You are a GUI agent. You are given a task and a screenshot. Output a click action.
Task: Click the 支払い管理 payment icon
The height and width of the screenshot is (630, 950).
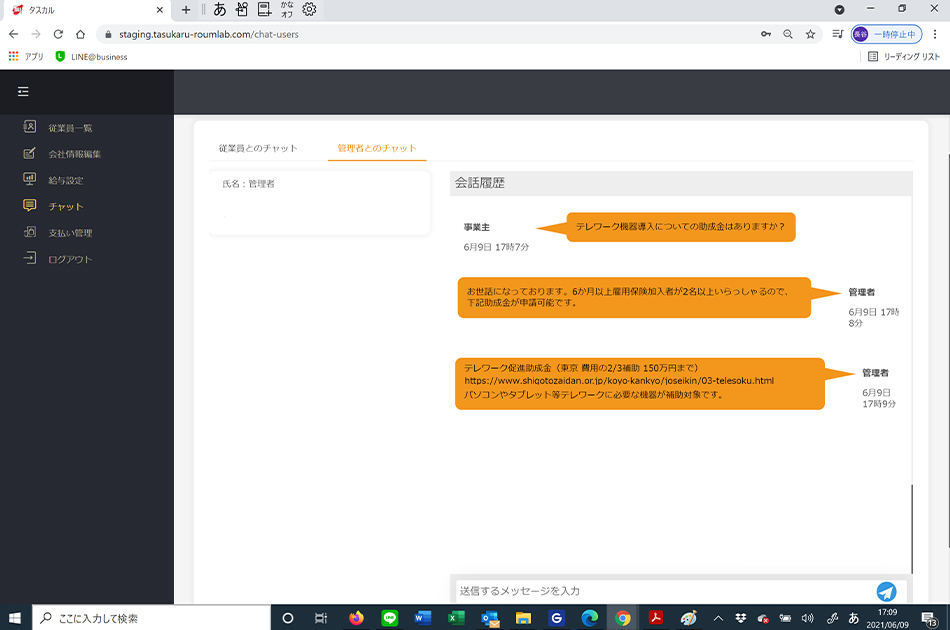(30, 231)
